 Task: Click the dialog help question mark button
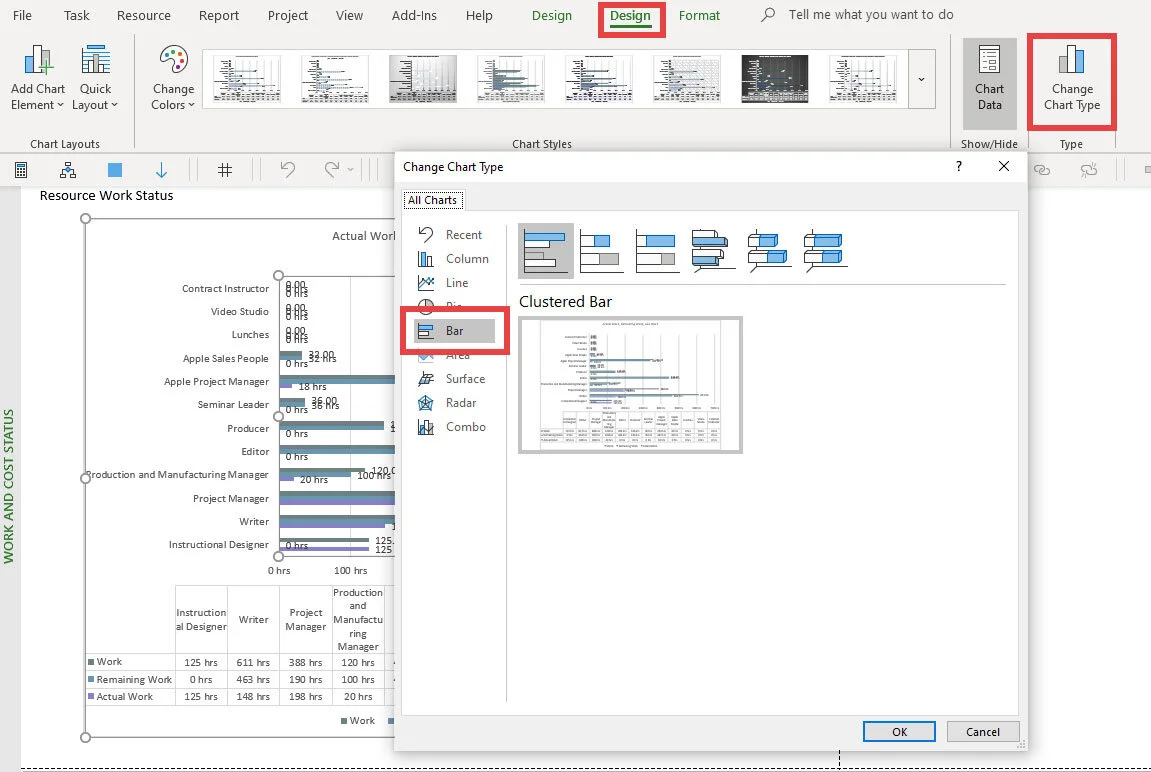[959, 167]
